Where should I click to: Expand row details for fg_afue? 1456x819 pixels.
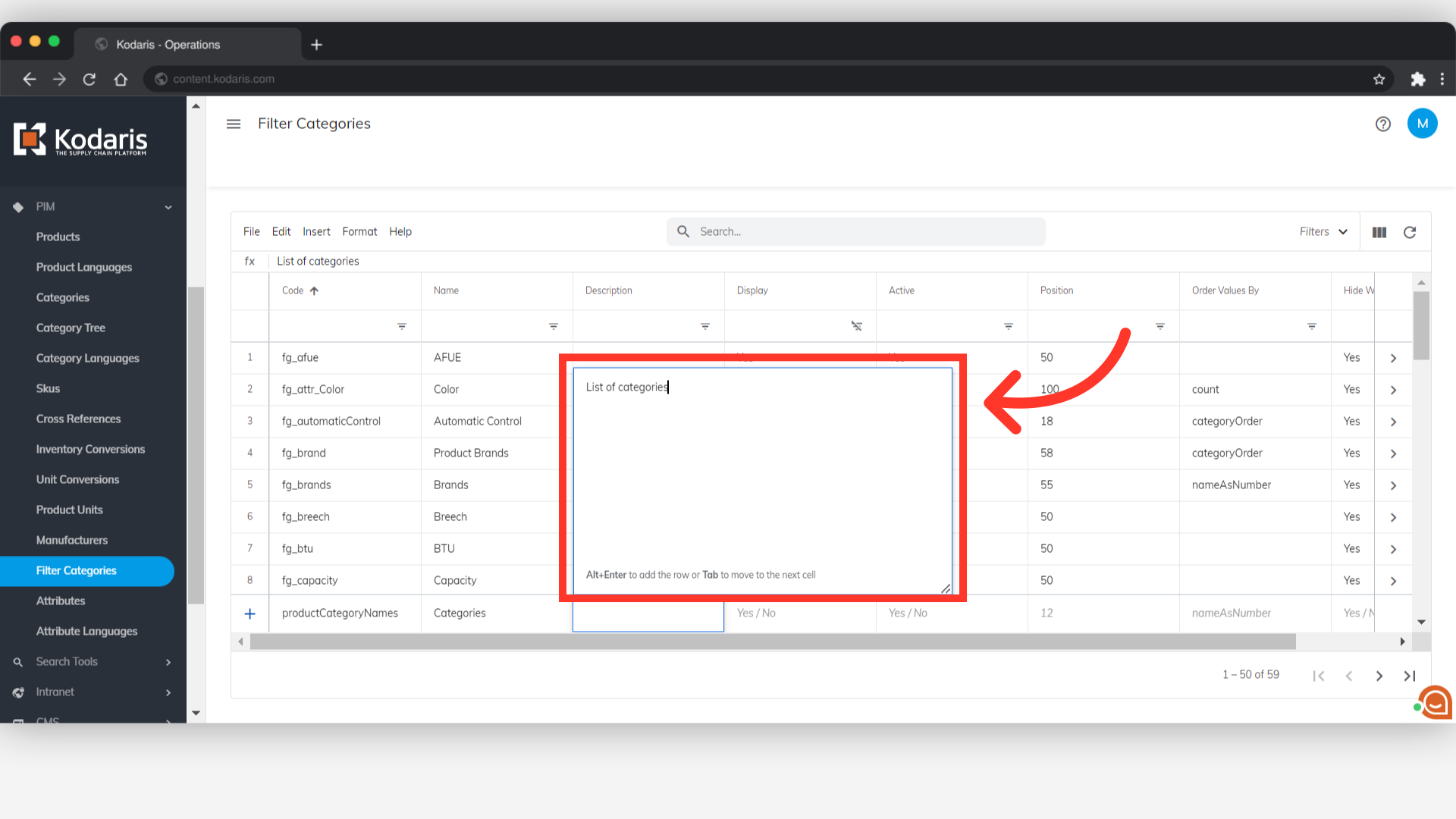point(1393,358)
